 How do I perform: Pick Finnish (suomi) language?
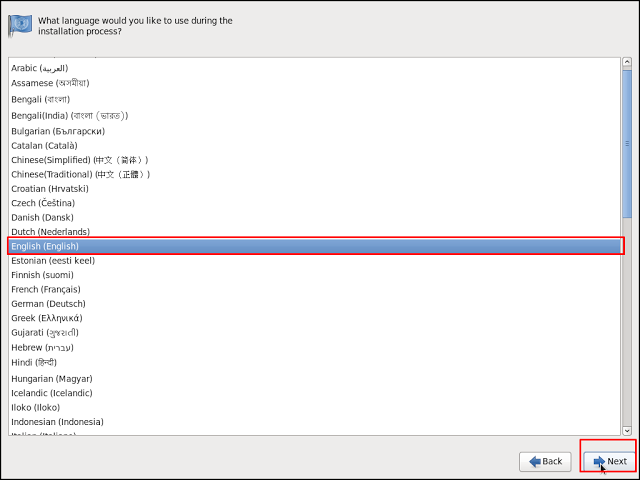[42, 275]
